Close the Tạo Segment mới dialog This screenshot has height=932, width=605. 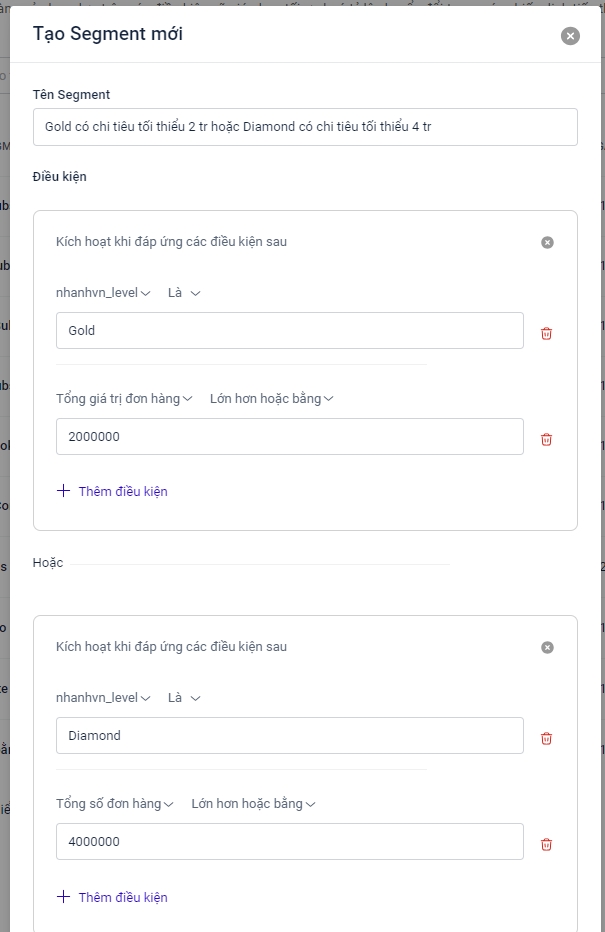click(570, 36)
